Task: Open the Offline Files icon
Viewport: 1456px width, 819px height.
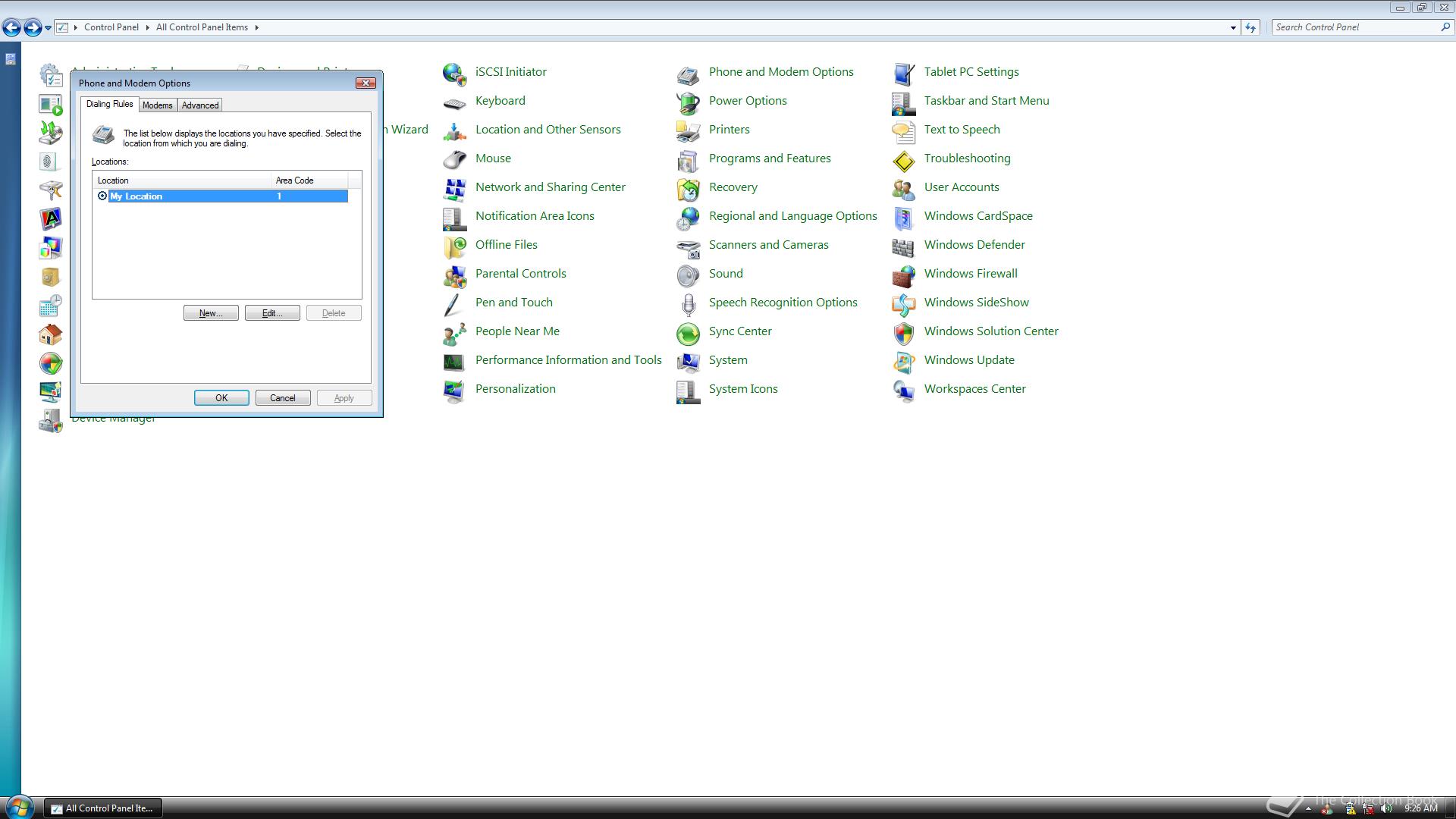Action: click(x=454, y=246)
